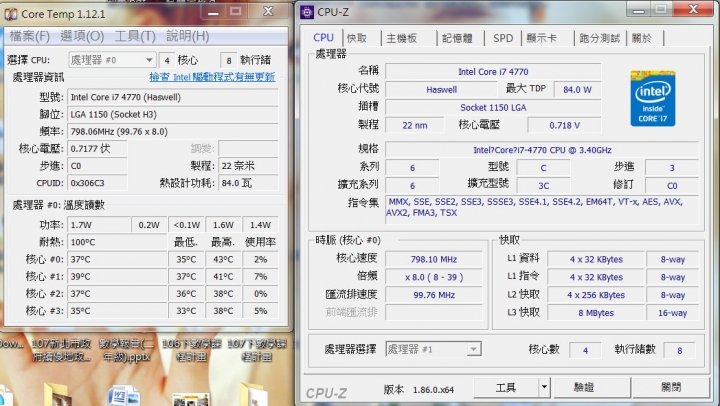This screenshot has width=720, height=406.
Task: Click the Core Temp title bar icon
Action: 11,14
